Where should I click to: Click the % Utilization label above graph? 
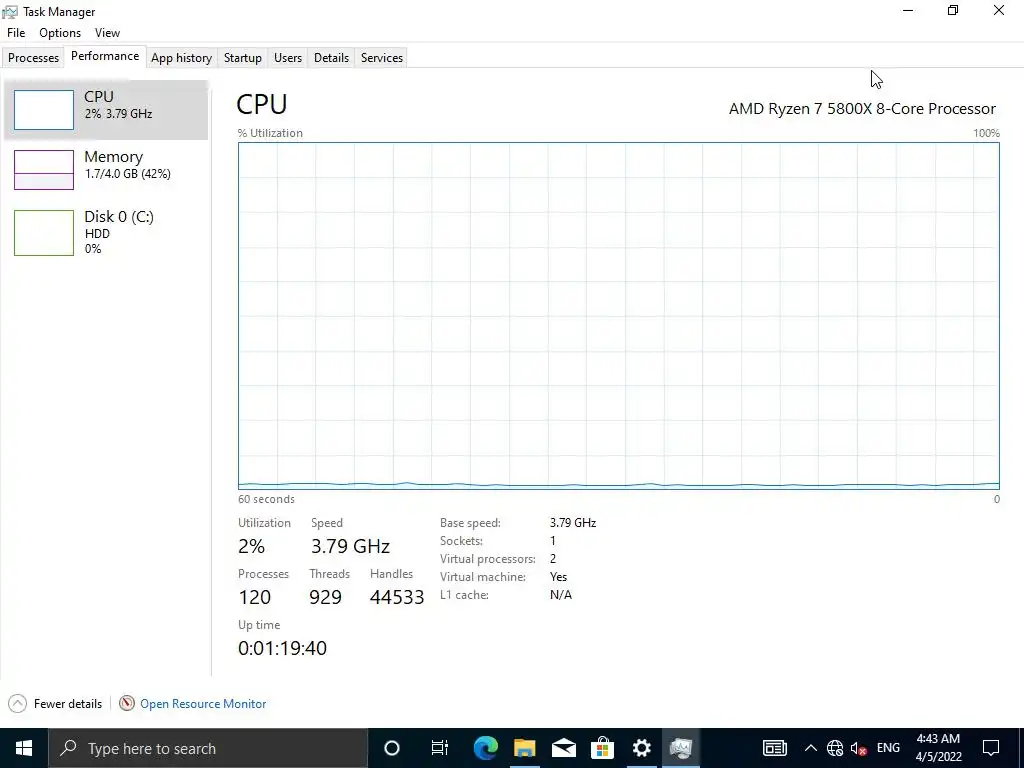point(270,133)
